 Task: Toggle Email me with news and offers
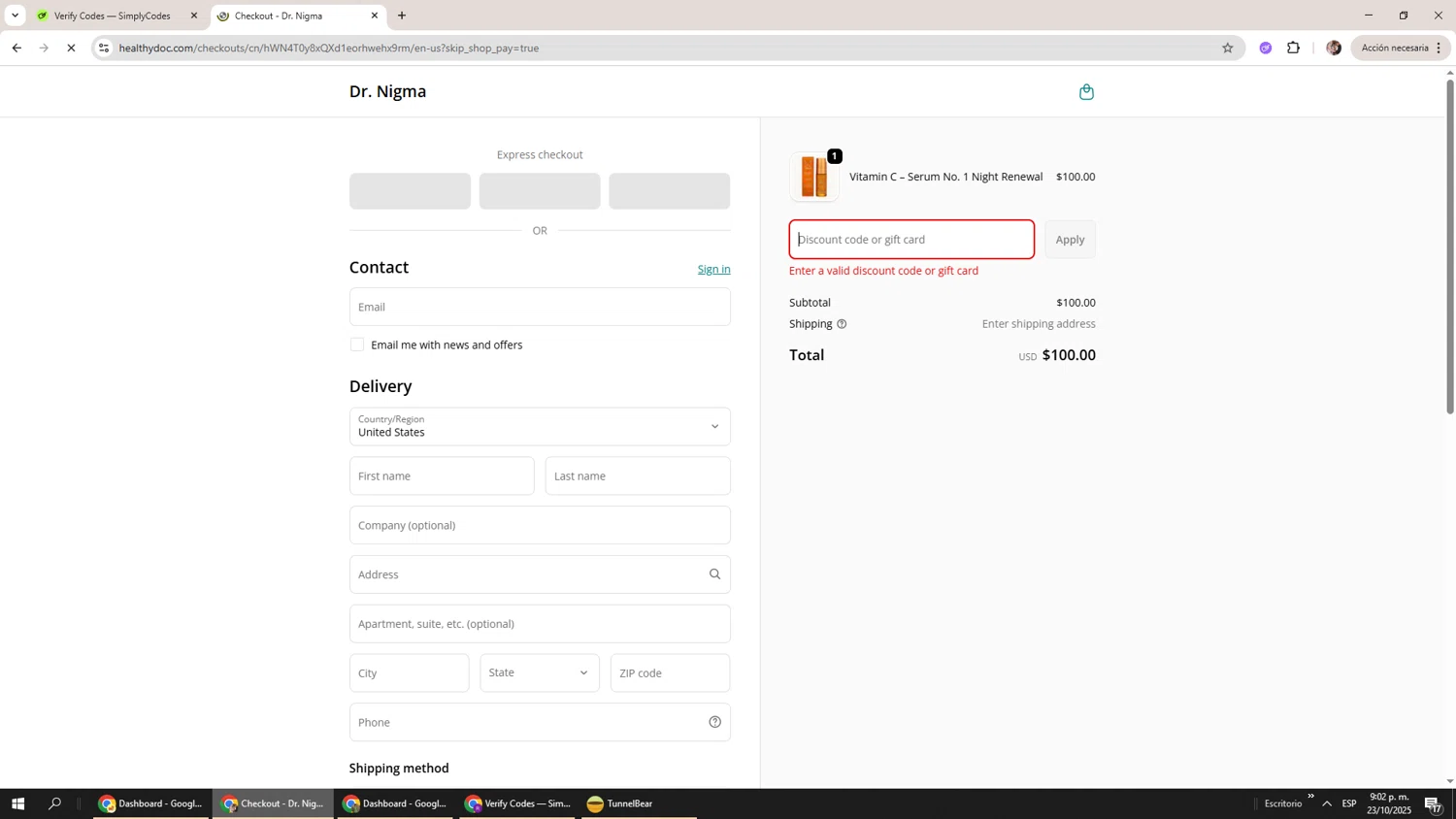[357, 344]
